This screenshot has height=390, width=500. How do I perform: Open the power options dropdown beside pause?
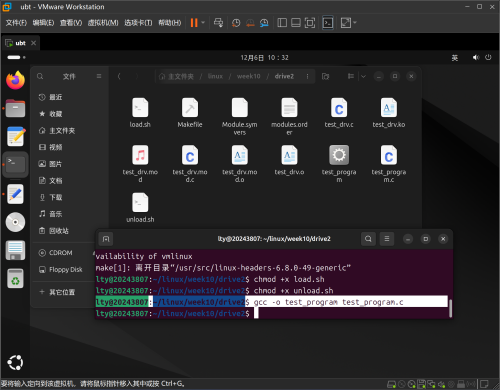(203, 23)
